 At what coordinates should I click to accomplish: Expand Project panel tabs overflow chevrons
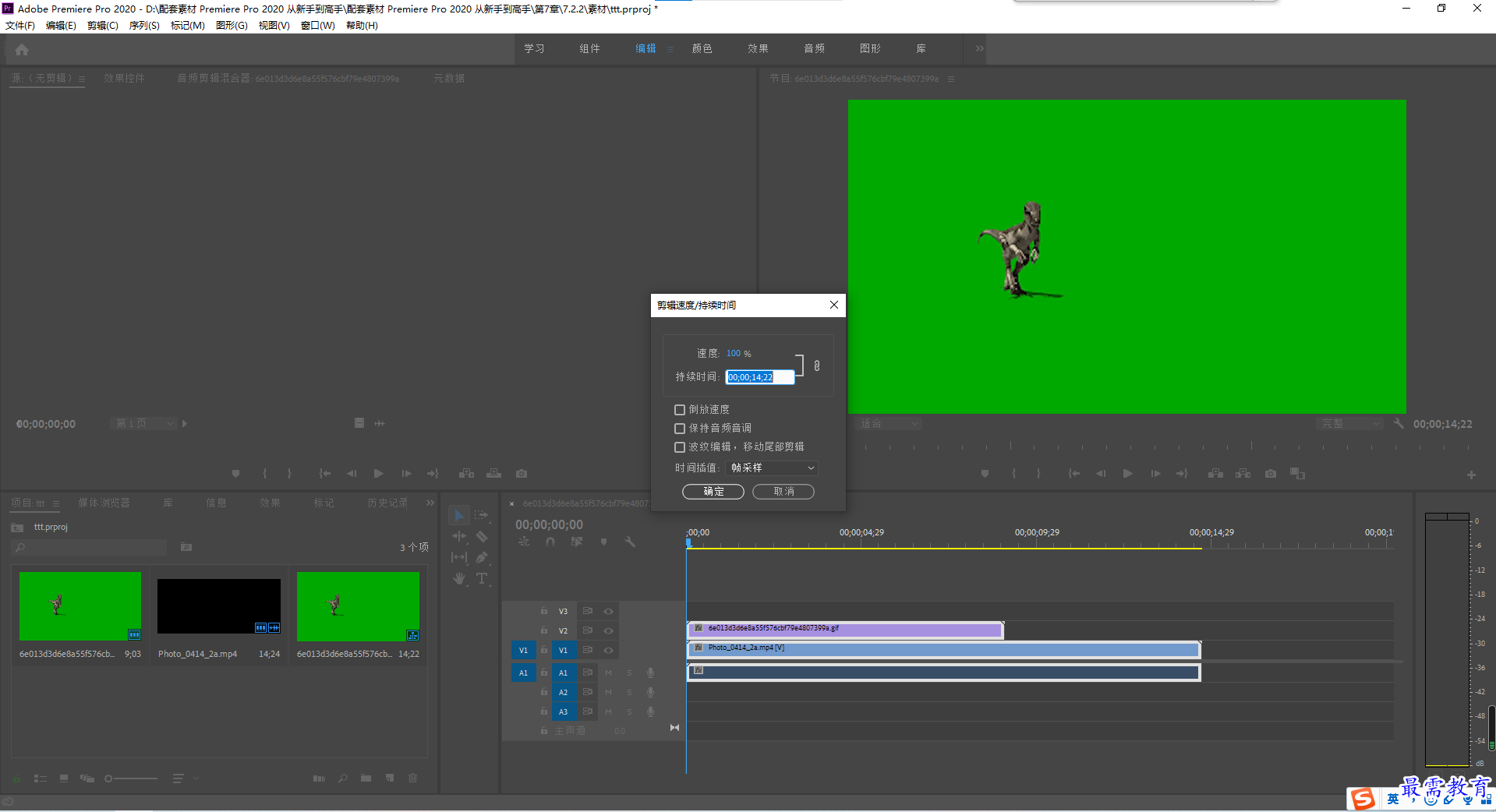pos(430,503)
